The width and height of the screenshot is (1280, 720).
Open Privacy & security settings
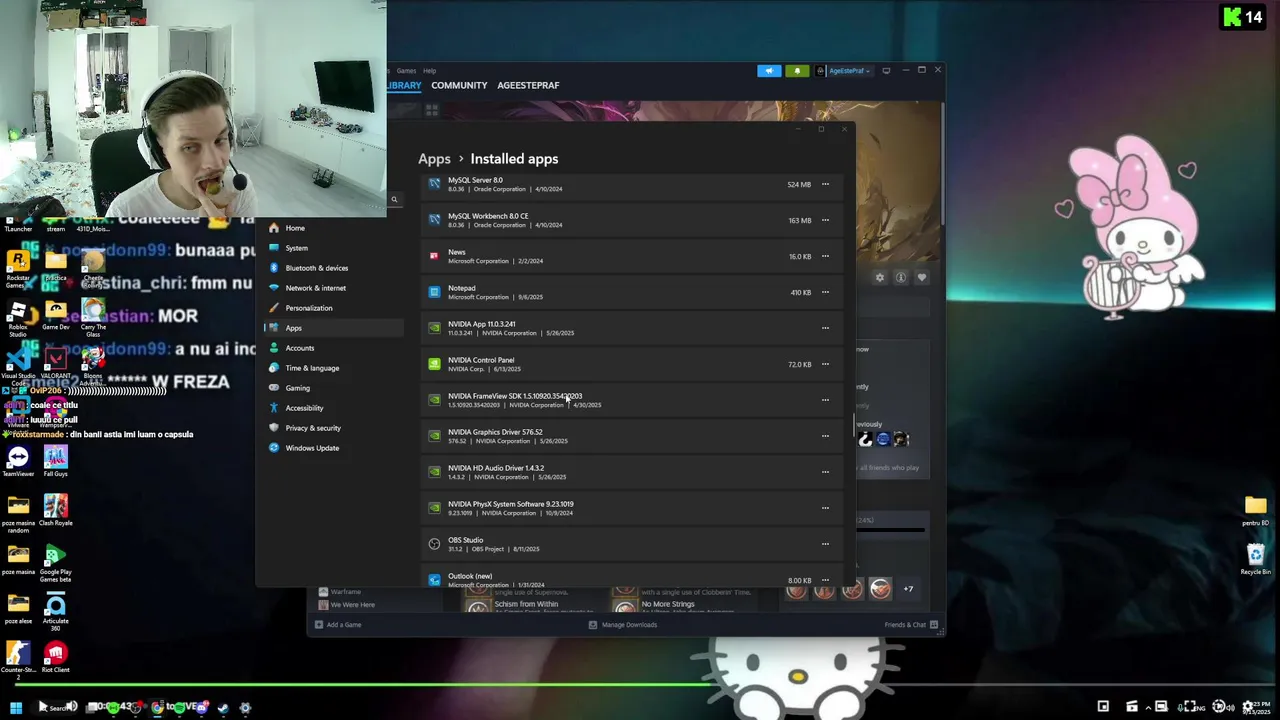click(334, 428)
